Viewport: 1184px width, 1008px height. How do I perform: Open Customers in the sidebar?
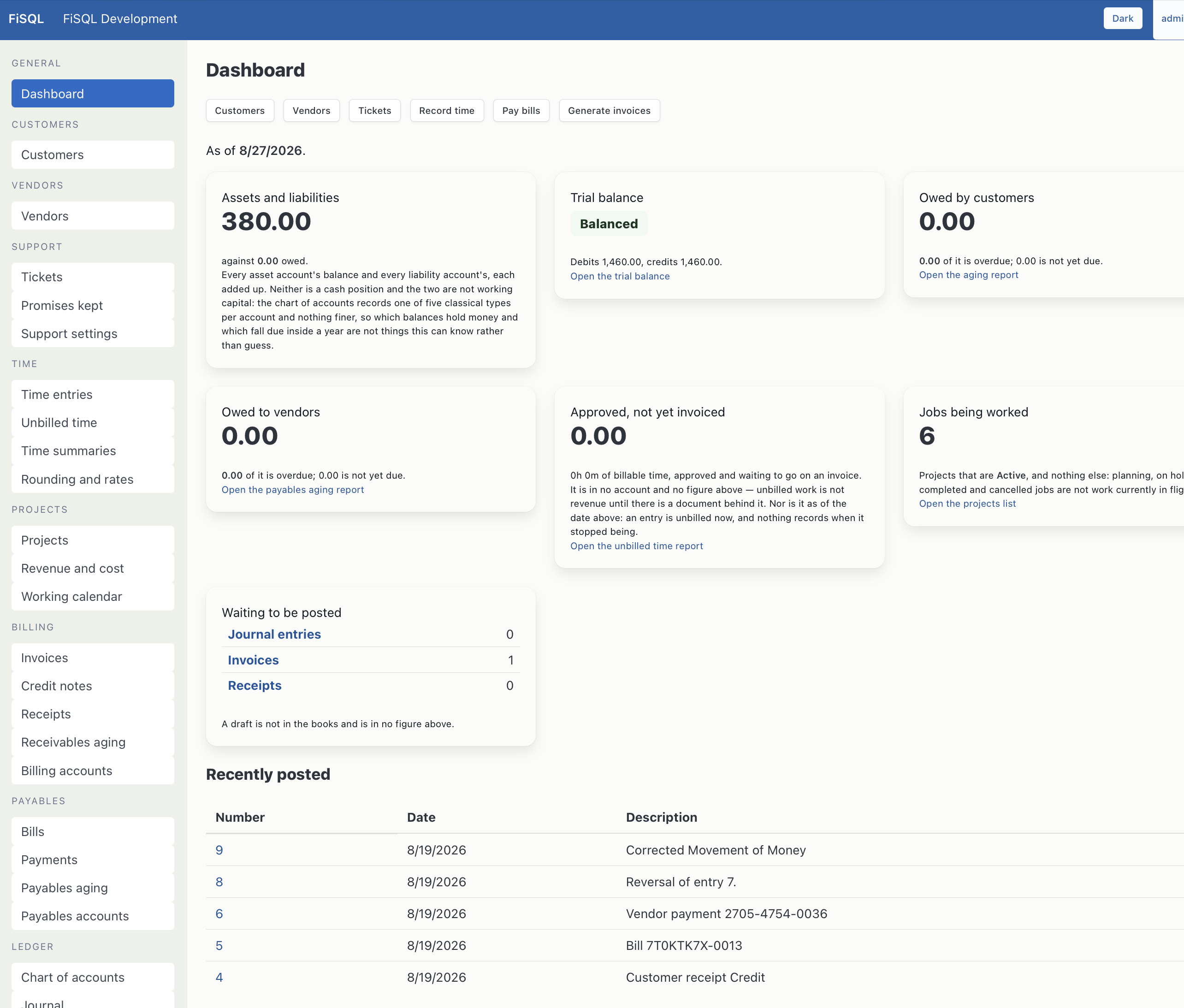[x=93, y=155]
